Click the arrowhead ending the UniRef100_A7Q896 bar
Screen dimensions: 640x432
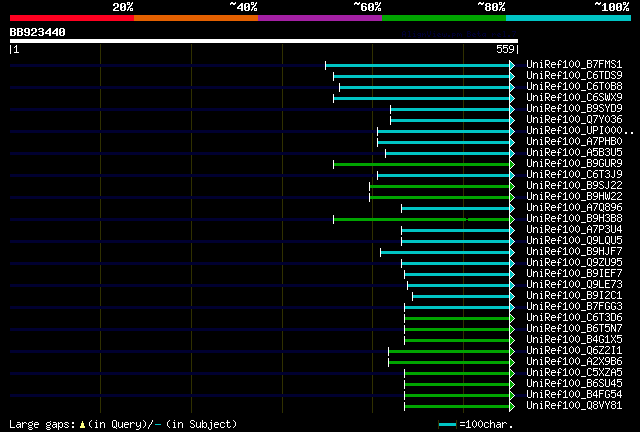click(x=512, y=209)
